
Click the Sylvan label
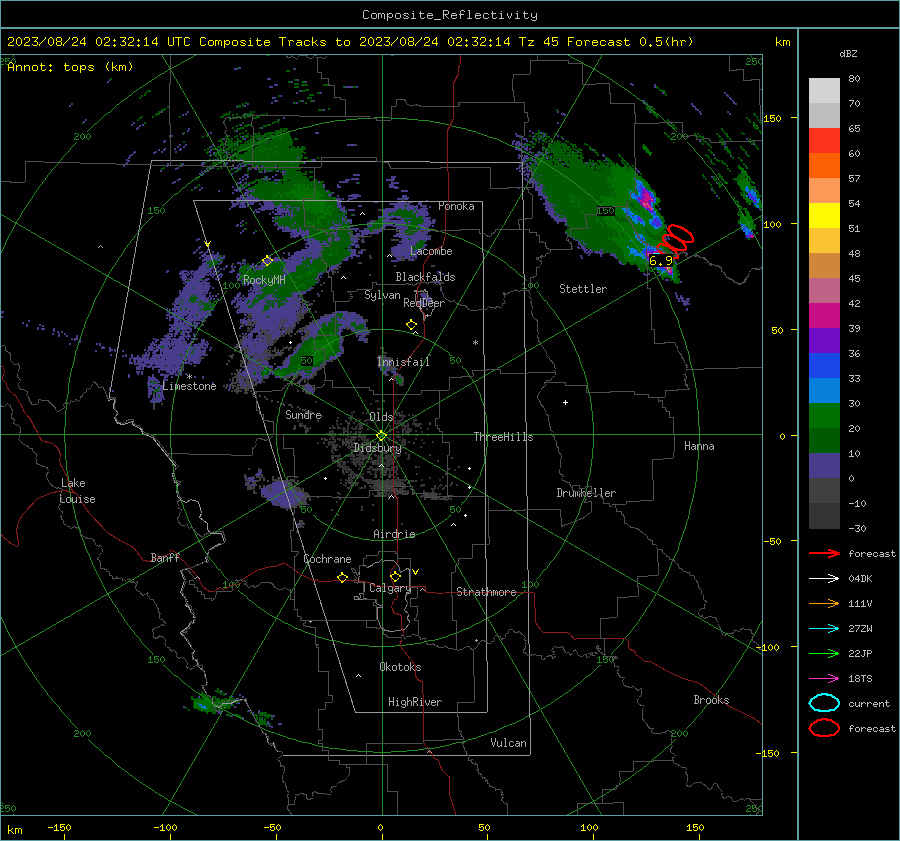point(382,296)
